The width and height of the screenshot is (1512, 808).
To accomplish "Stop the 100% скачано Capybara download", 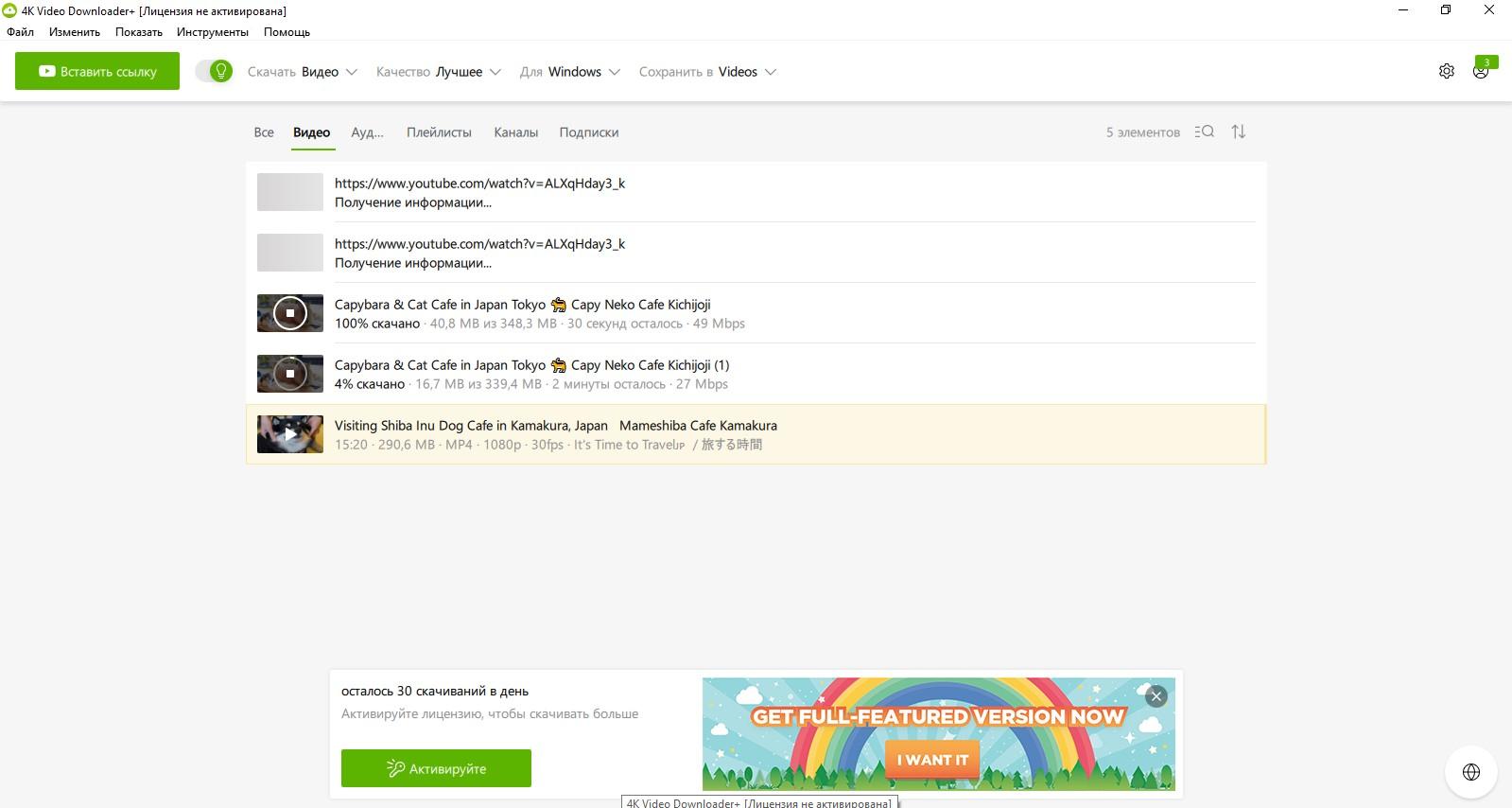I will (x=290, y=313).
